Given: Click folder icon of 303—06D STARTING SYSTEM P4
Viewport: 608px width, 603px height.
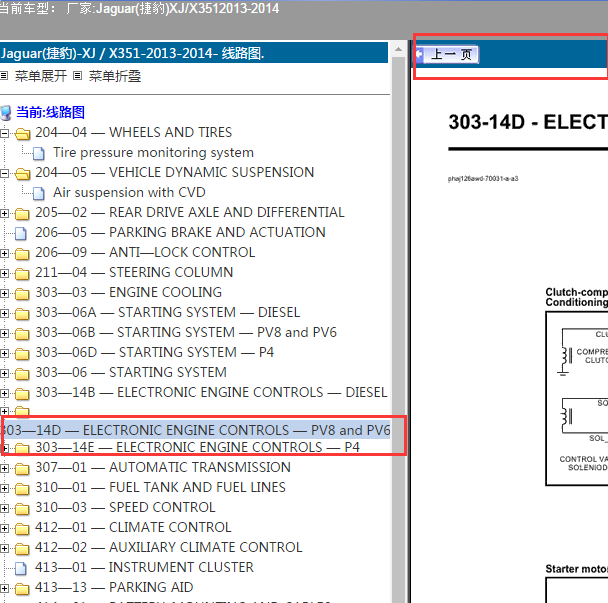Looking at the screenshot, I should pos(22,354).
